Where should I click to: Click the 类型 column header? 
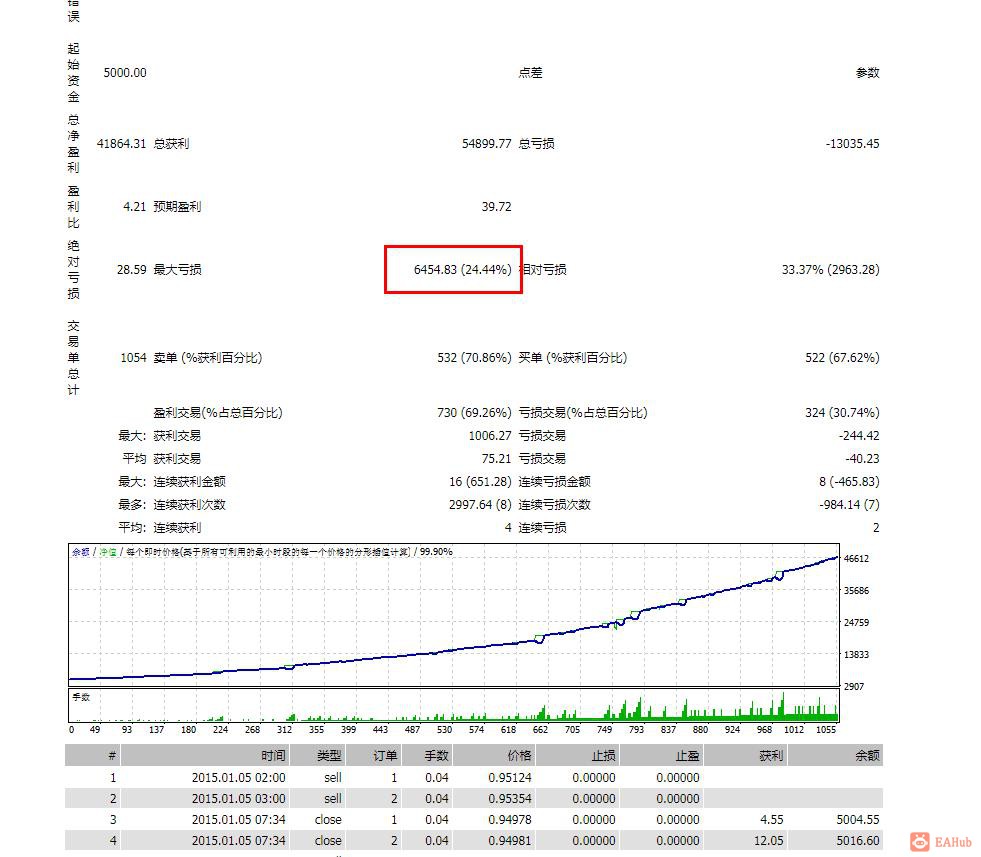tap(327, 755)
